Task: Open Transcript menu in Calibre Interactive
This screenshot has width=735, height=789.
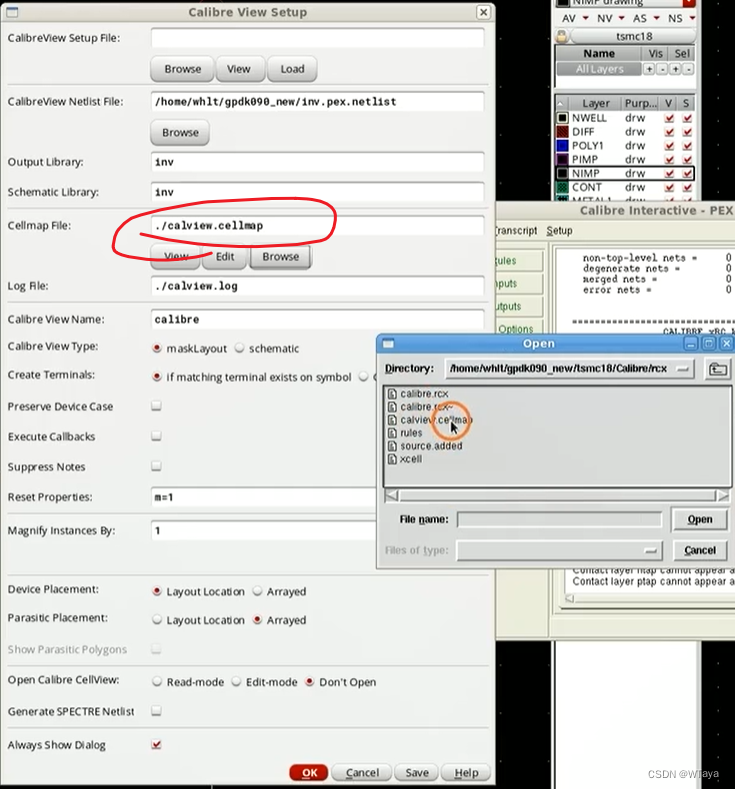Action: [x=516, y=230]
